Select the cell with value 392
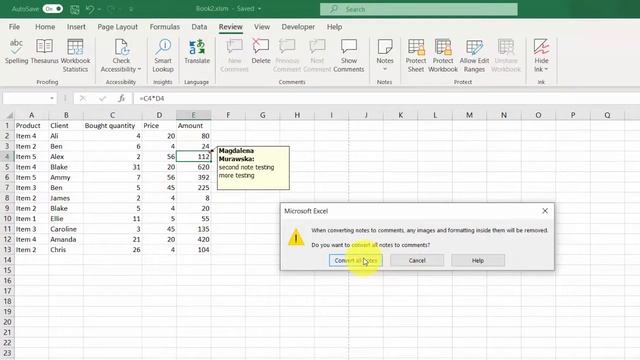 coord(193,177)
